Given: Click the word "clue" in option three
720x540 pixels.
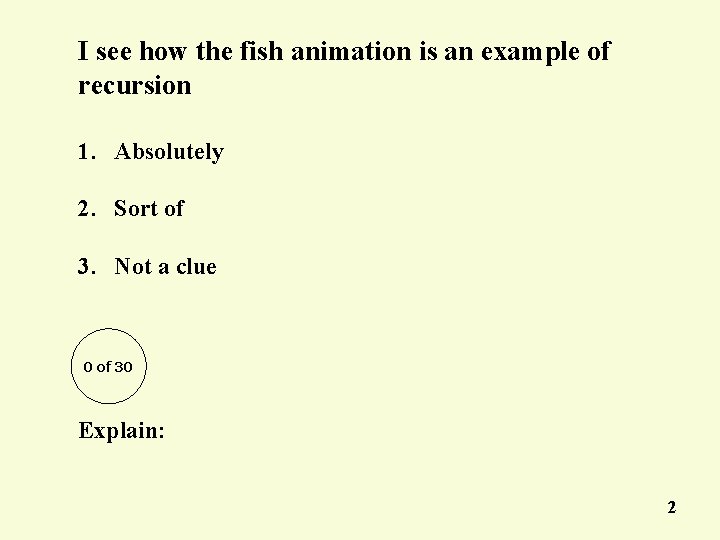Looking at the screenshot, I should pyautogui.click(x=196, y=266).
